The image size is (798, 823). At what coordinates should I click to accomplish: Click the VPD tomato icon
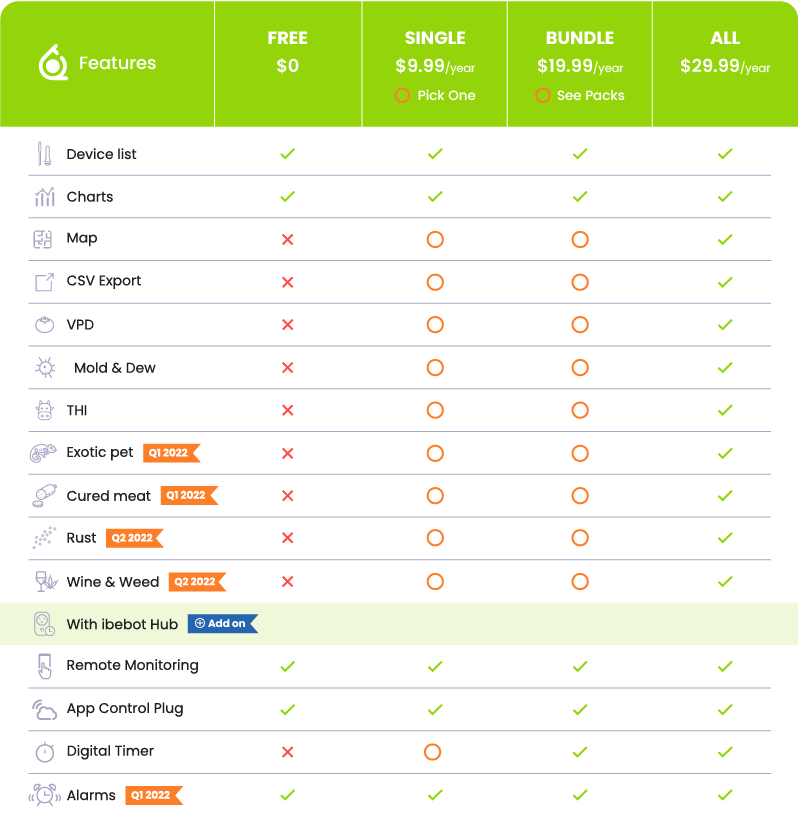tap(45, 325)
